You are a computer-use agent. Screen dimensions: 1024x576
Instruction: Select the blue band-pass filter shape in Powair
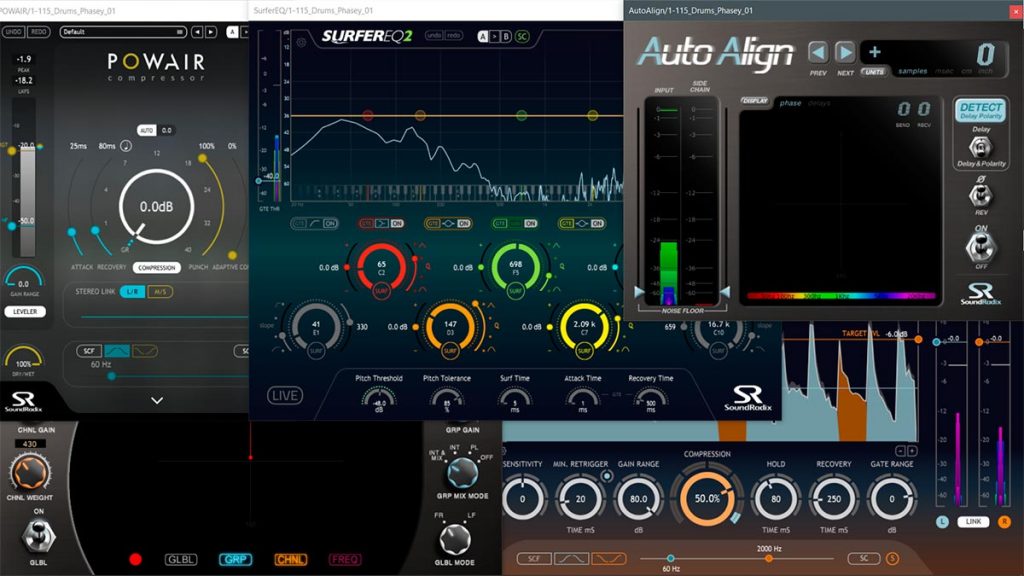[x=117, y=351]
